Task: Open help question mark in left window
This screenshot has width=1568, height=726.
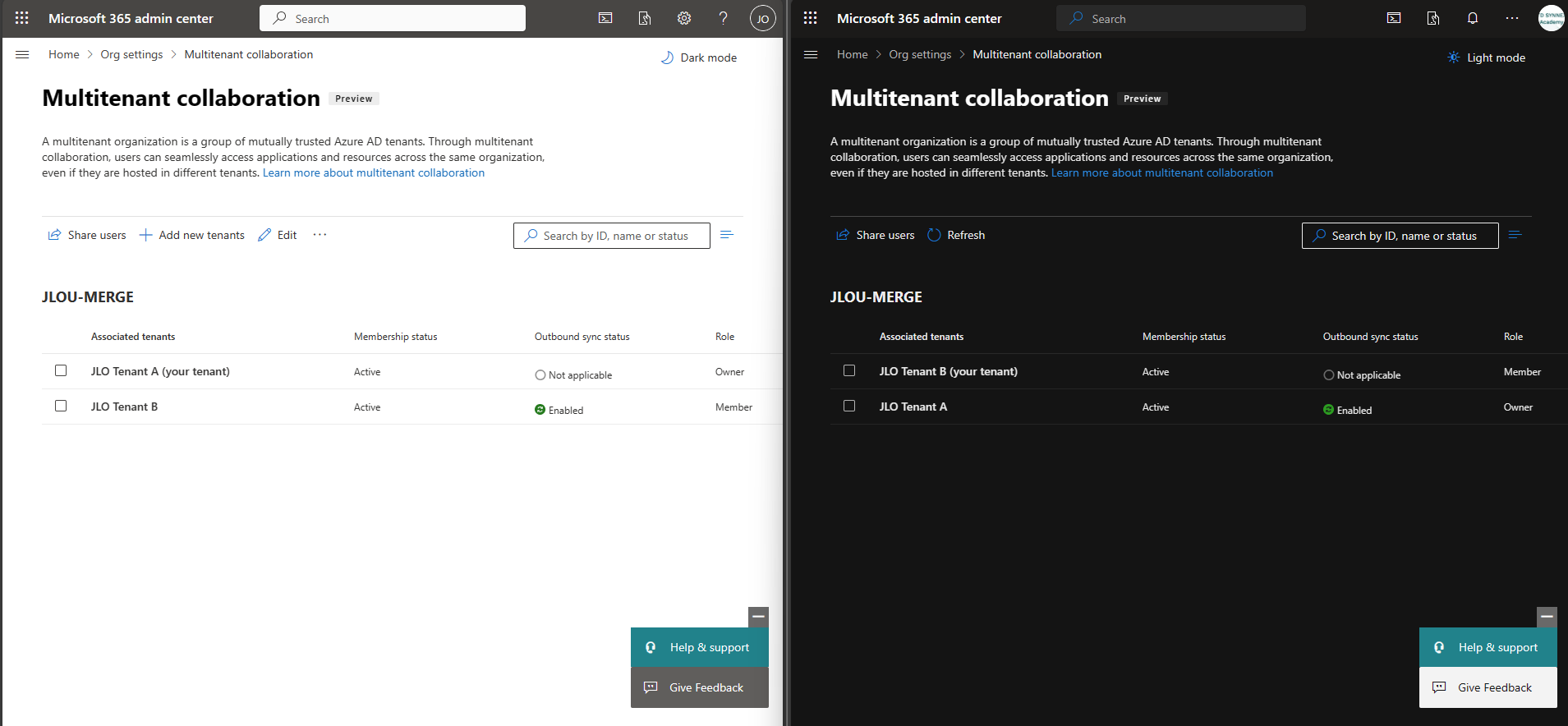Action: pyautogui.click(x=724, y=18)
